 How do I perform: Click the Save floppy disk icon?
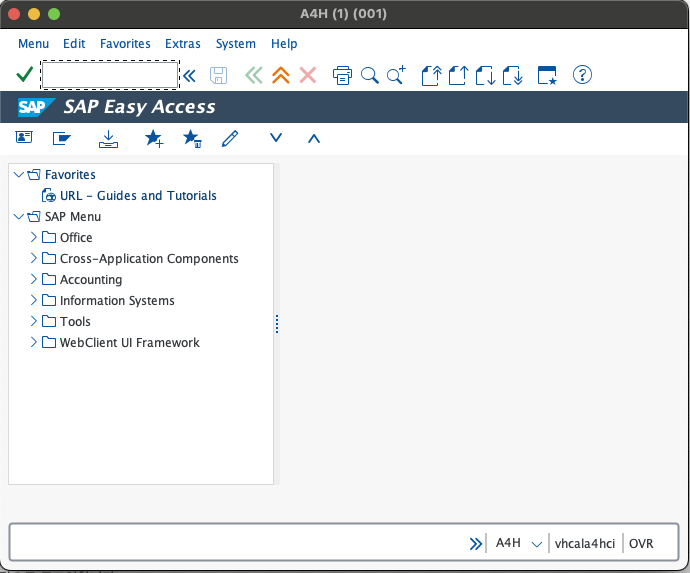[x=218, y=76]
